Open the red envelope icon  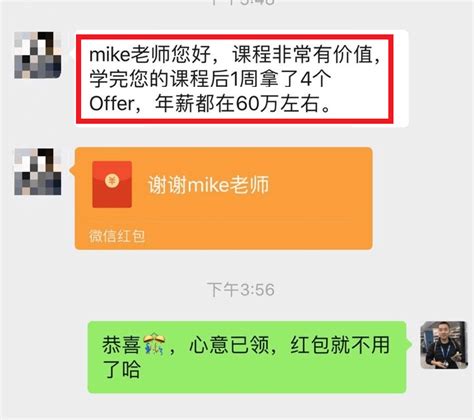(x=112, y=184)
